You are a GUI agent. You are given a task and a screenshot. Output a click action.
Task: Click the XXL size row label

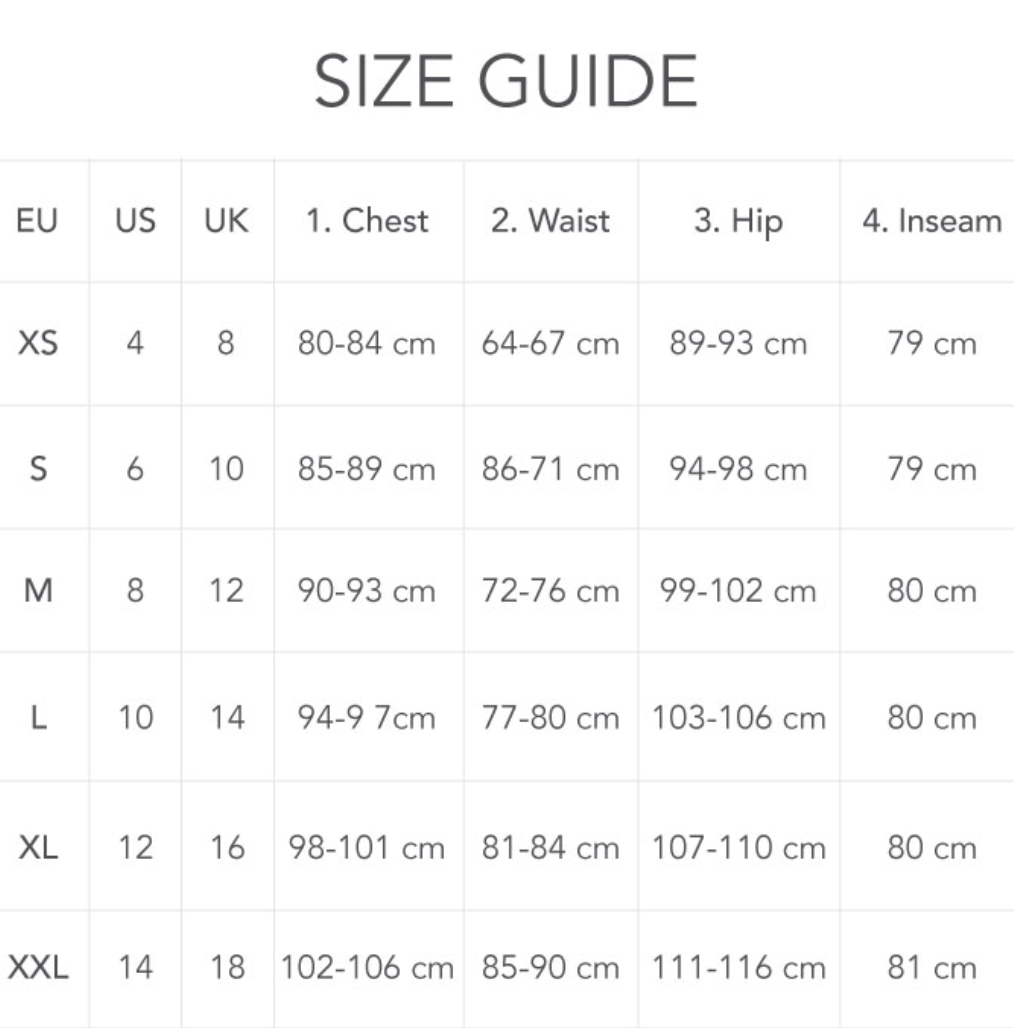pos(38,968)
